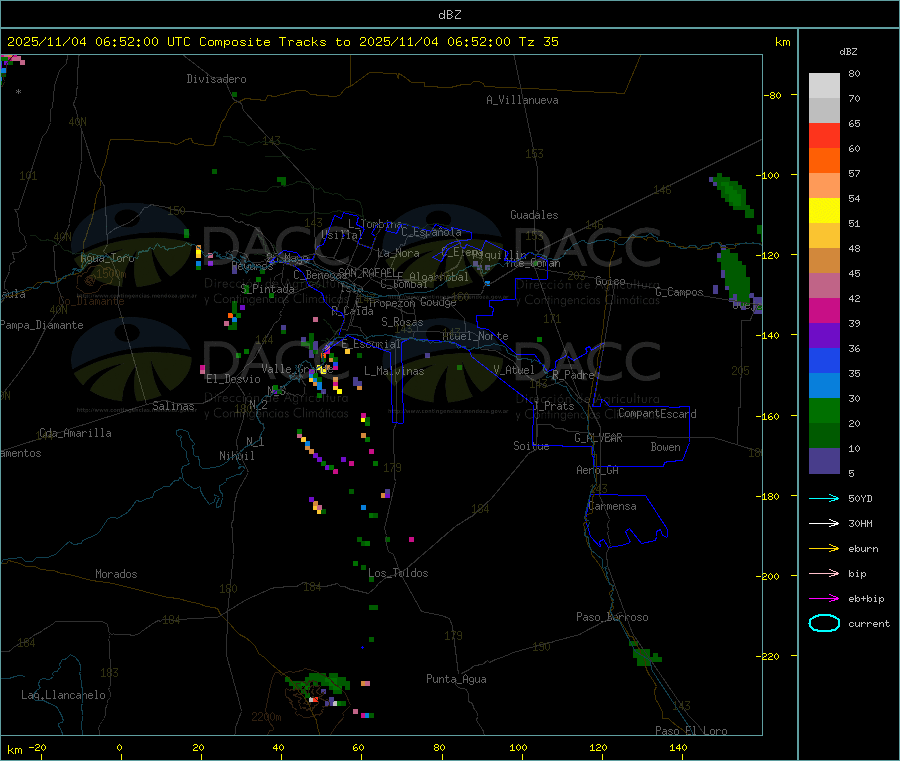Click the 'V_Atuel' map label
This screenshot has height=761, width=900.
click(x=514, y=370)
